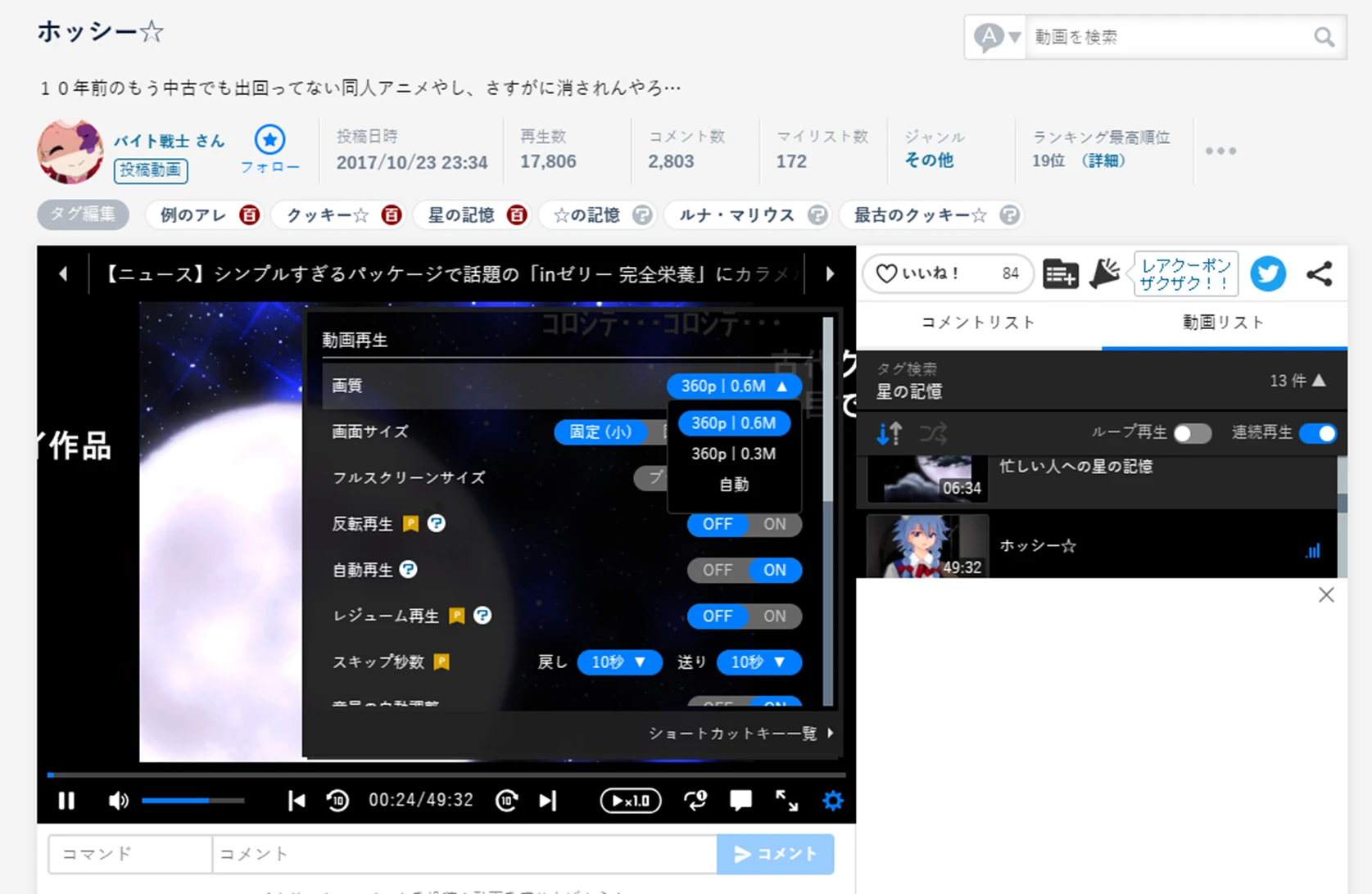Screen dimensions: 1372x894
Task: Open 戻し 10秒 skip dropdown
Action: [620, 661]
